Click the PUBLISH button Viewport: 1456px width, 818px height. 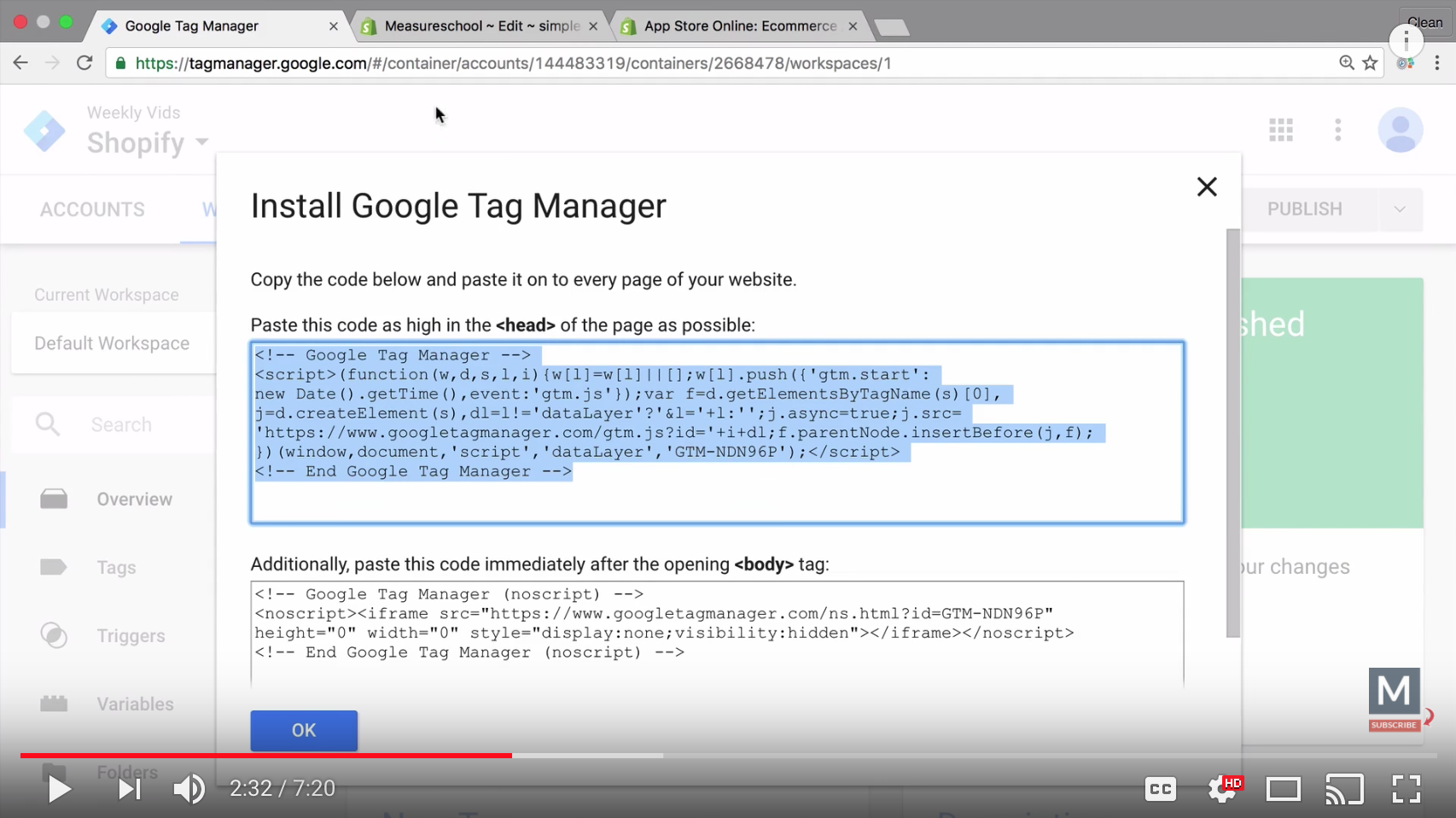pos(1304,209)
